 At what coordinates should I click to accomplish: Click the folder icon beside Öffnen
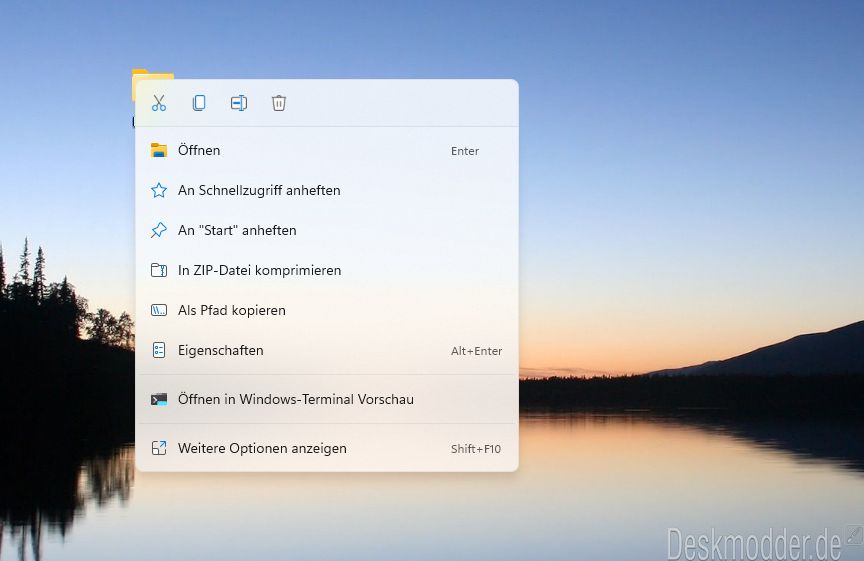pyautogui.click(x=159, y=150)
